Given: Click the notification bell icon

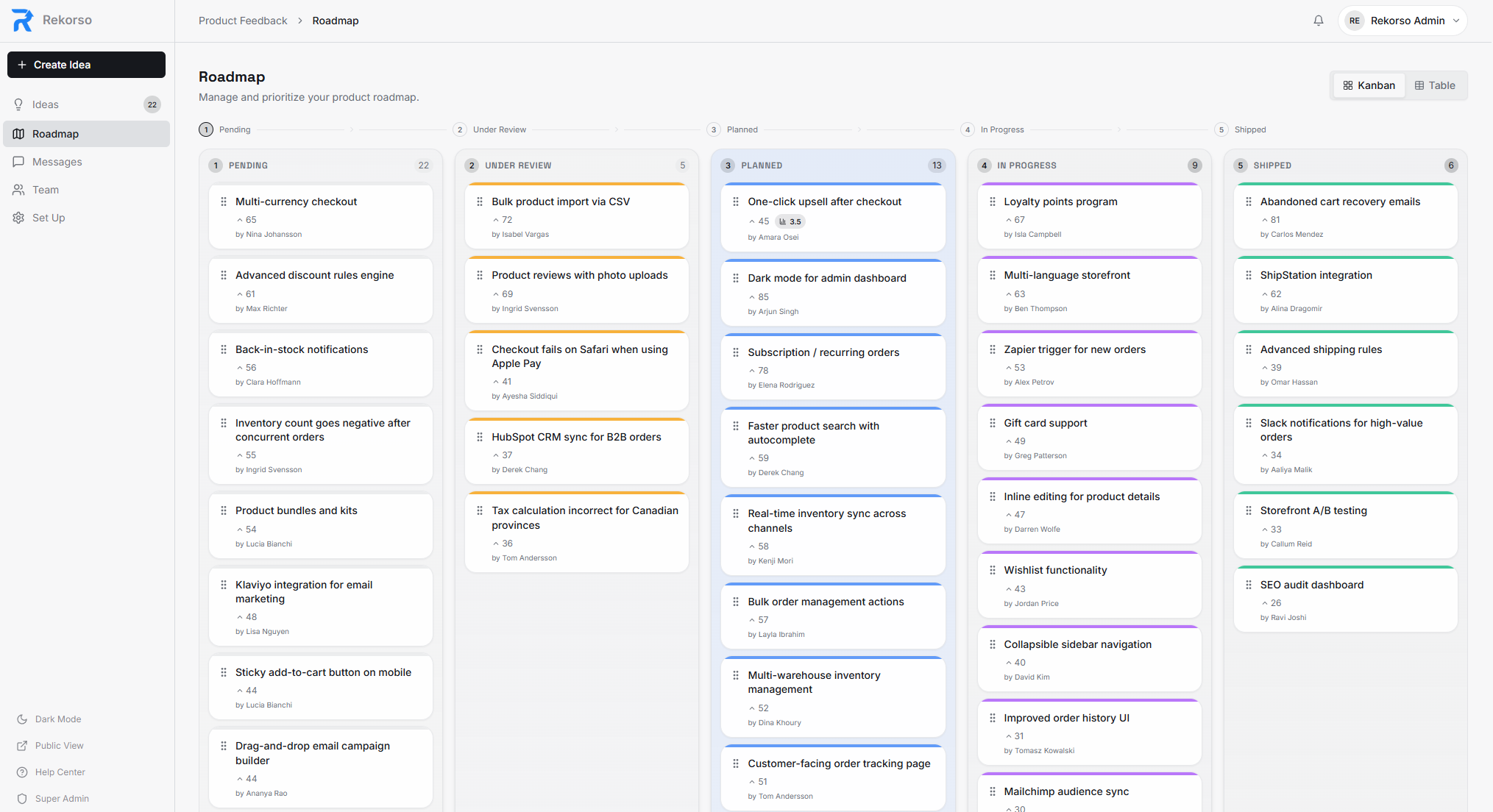Looking at the screenshot, I should tap(1318, 21).
